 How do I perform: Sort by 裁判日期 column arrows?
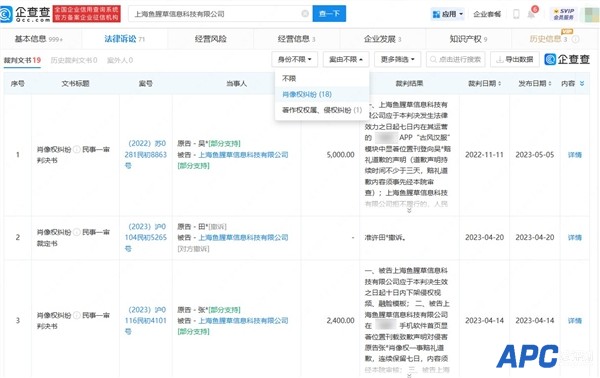coord(499,83)
